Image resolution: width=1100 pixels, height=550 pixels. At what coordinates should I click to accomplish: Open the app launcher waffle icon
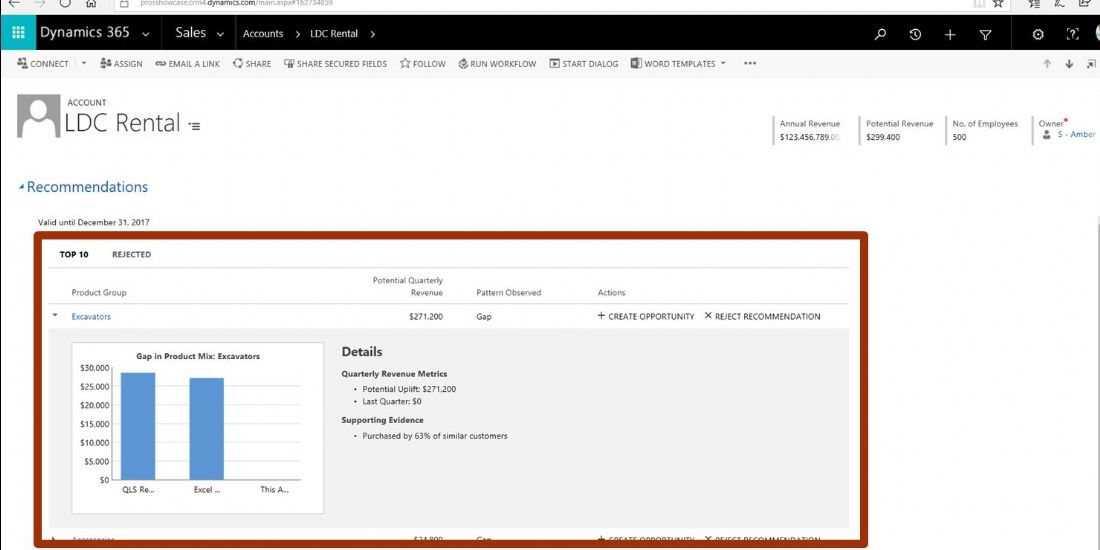[18, 33]
